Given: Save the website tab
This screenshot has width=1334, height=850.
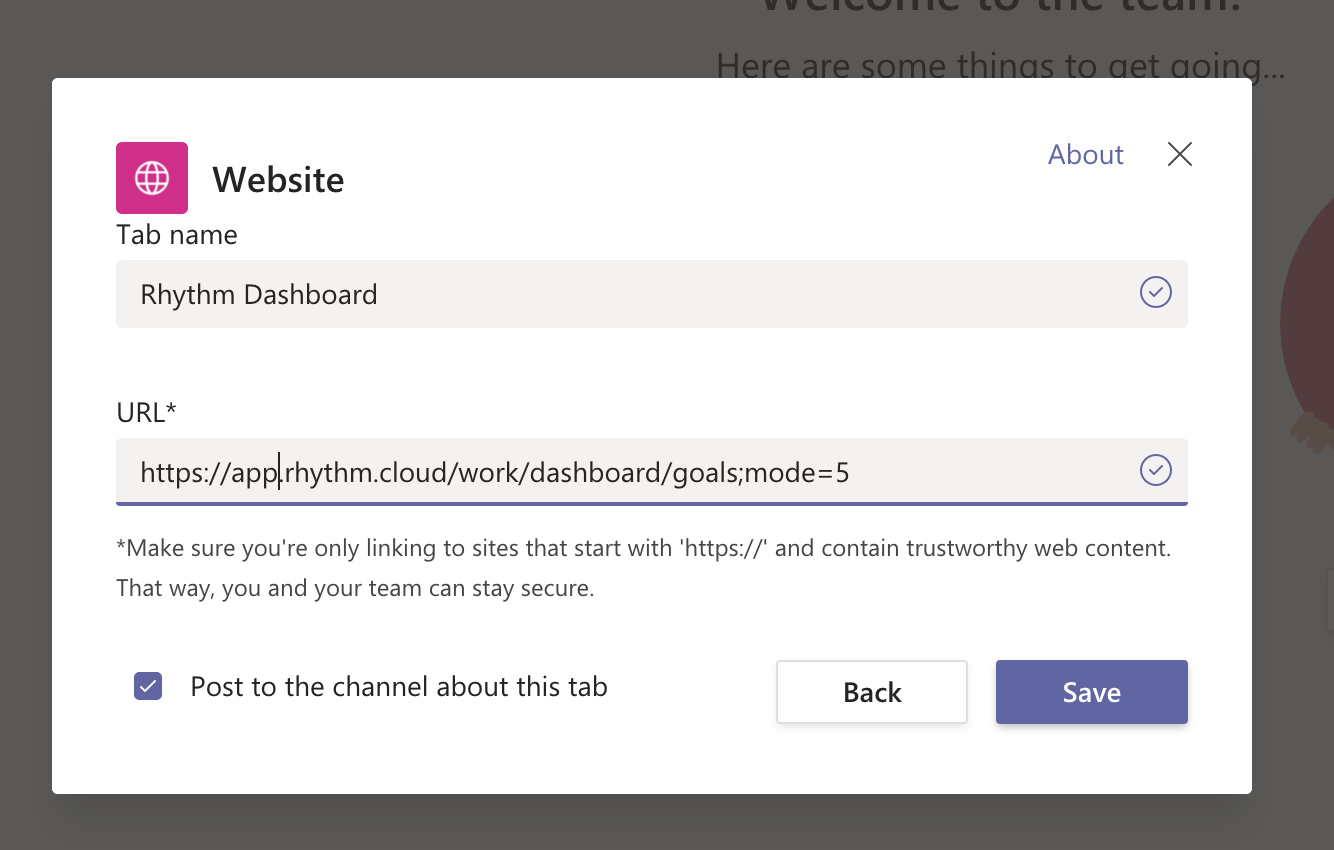Looking at the screenshot, I should [1092, 692].
